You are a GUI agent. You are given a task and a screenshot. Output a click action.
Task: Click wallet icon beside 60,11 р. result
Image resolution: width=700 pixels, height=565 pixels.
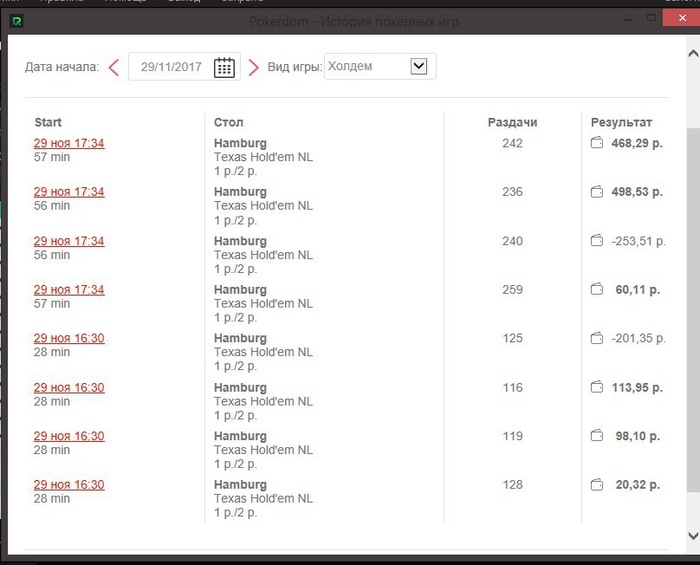[597, 289]
